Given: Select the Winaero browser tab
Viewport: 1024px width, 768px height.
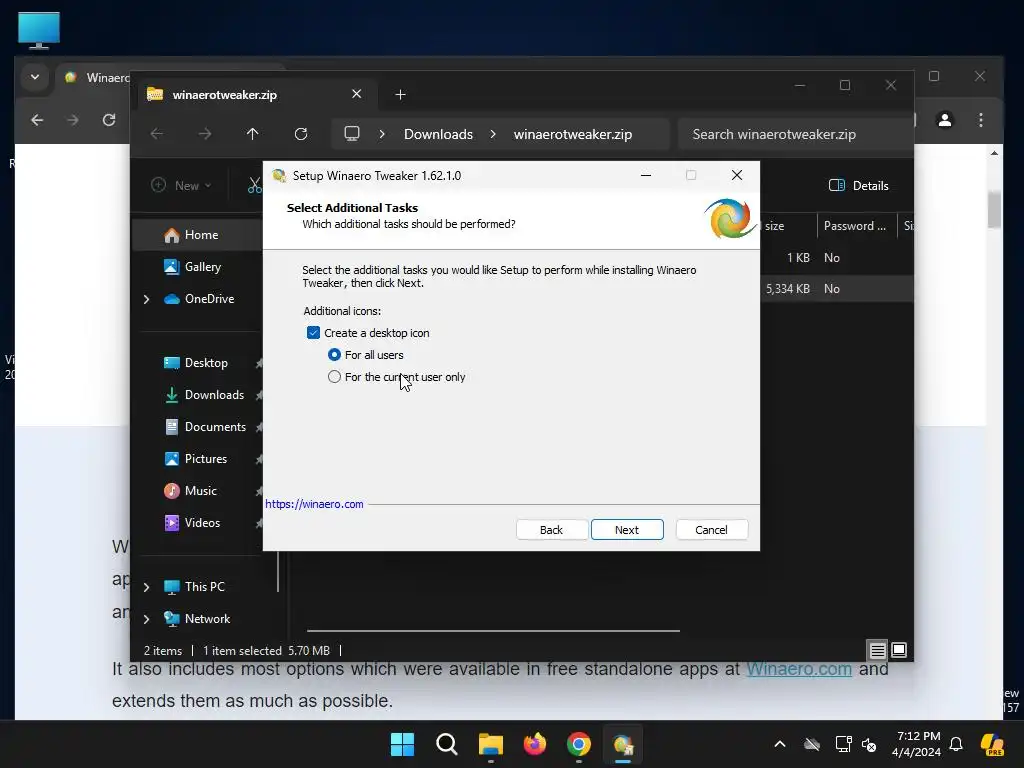Looking at the screenshot, I should pyautogui.click(x=96, y=78).
